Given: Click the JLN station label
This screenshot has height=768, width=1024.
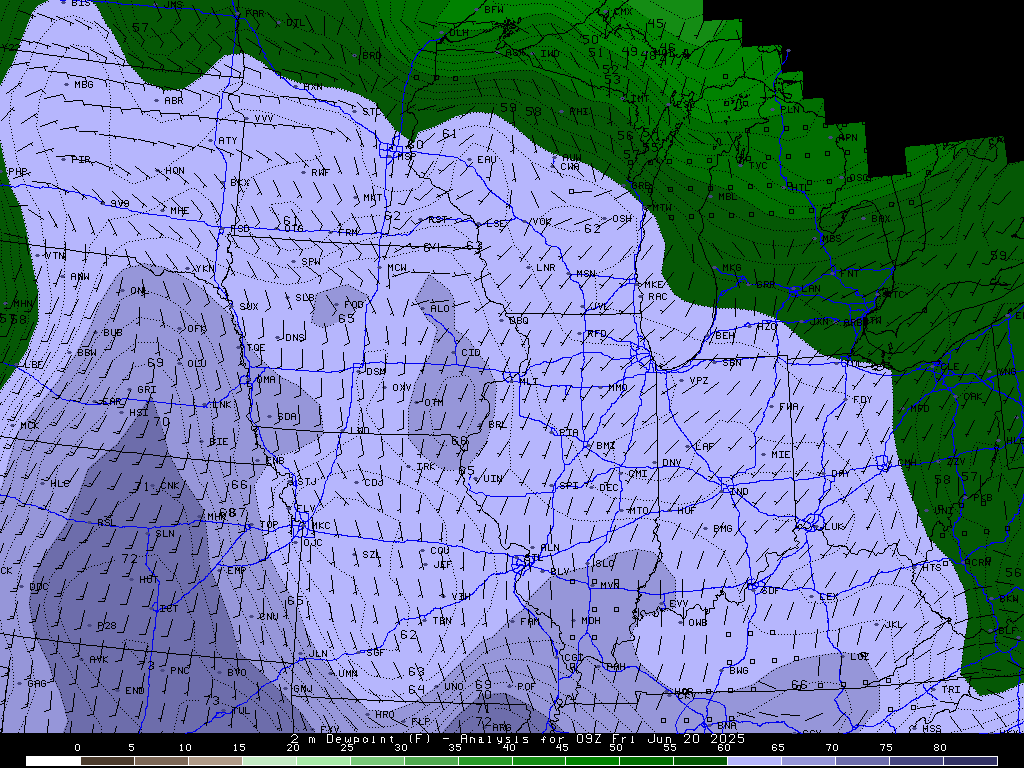Looking at the screenshot, I should [x=318, y=654].
